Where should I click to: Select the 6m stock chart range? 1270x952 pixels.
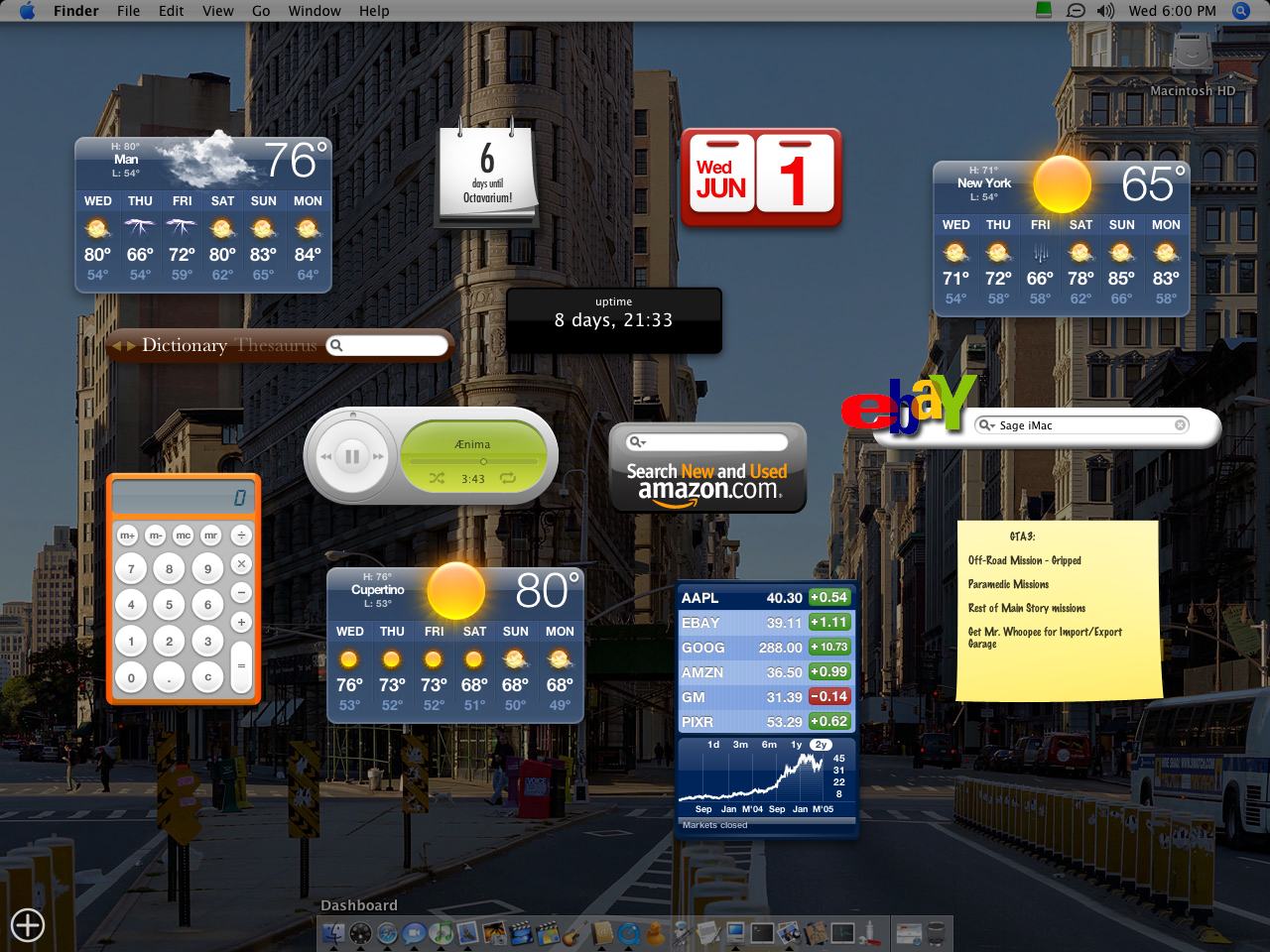[769, 745]
